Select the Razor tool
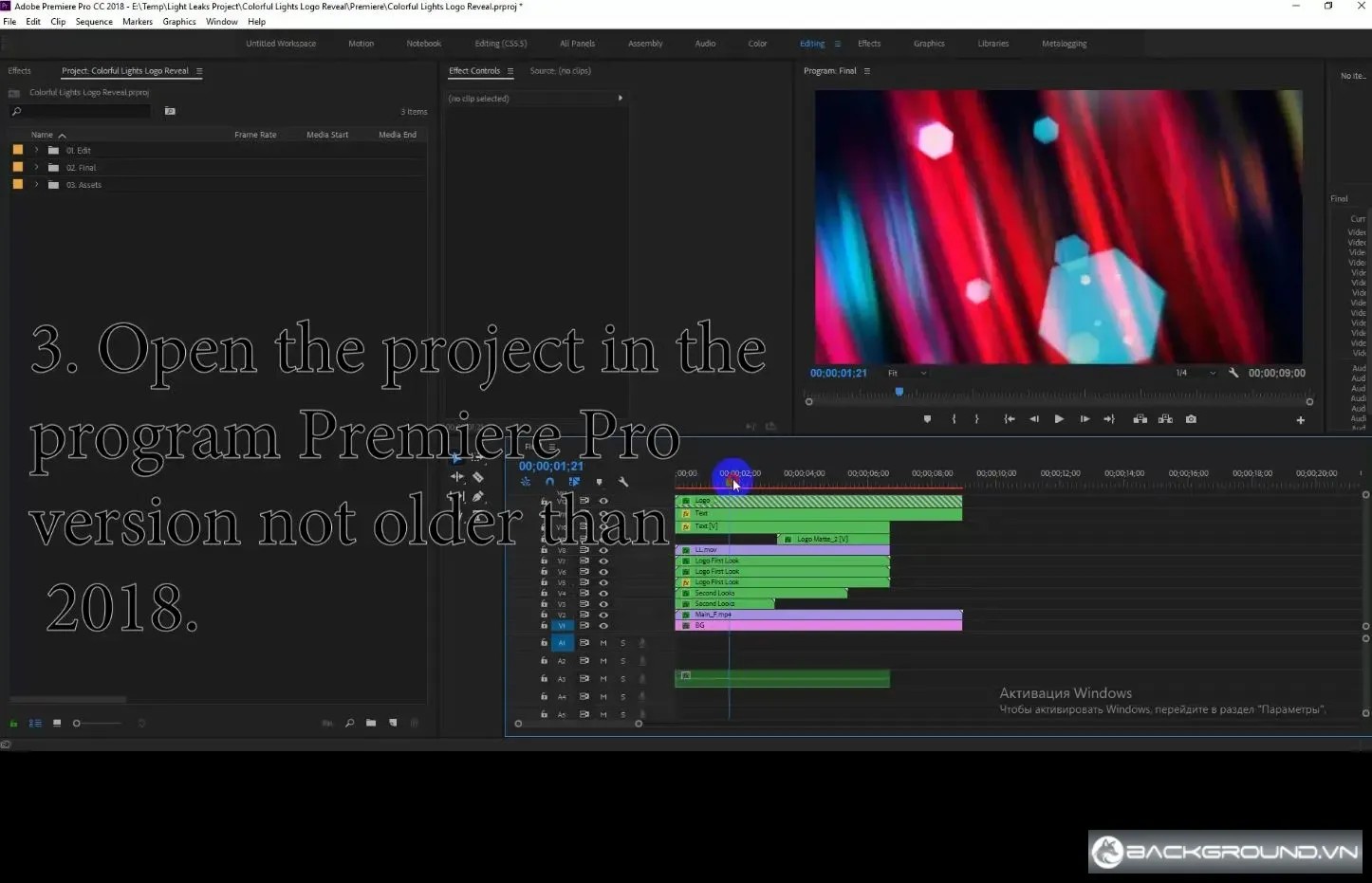1372x883 pixels. point(478,477)
